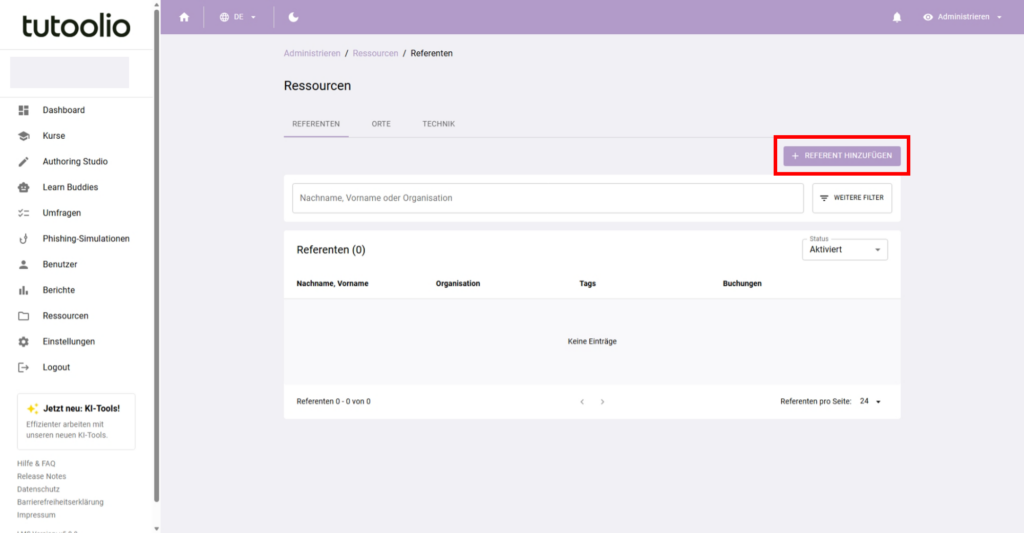
Task: Sort by Organisation column
Action: coord(458,283)
